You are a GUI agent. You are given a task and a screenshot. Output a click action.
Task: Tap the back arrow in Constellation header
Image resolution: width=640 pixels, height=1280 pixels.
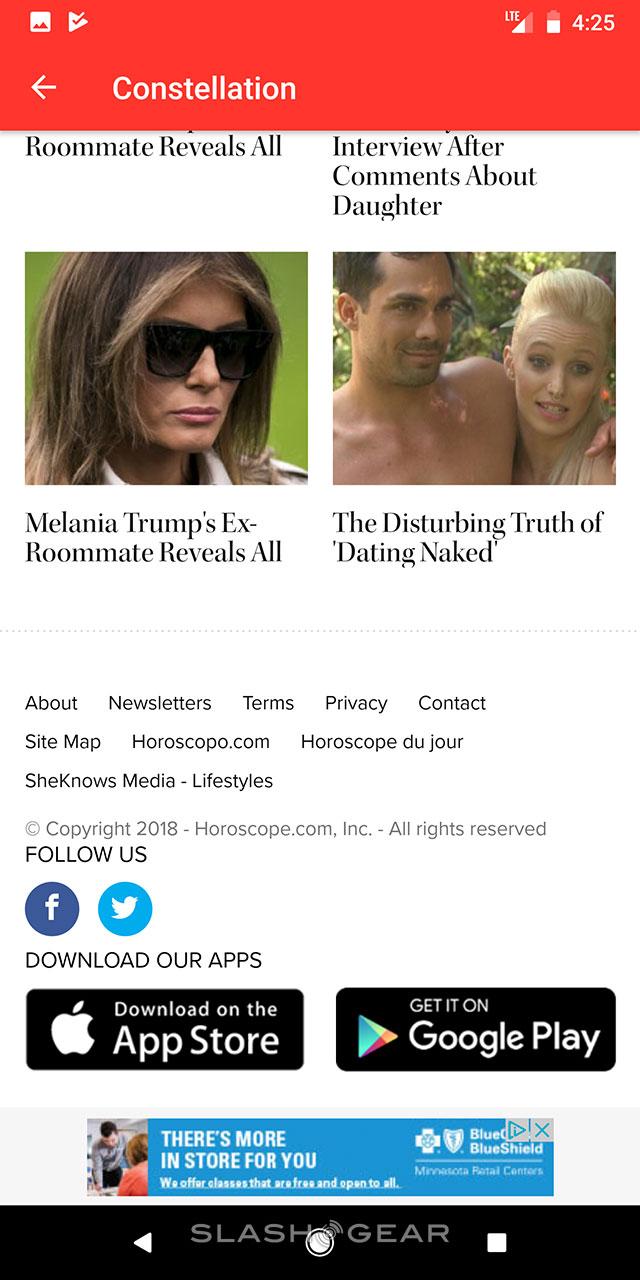43,88
